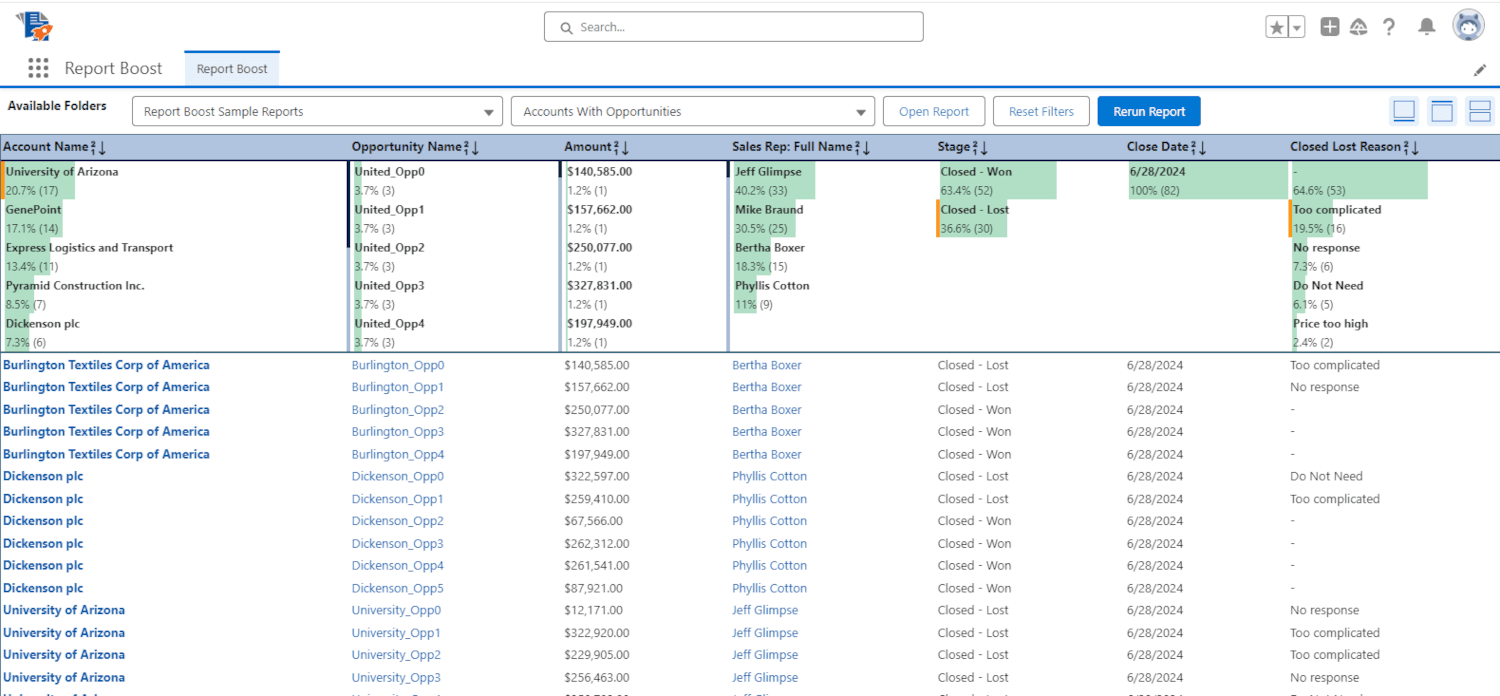The image size is (1500, 696).
Task: Filter by Express Logistics and Transport summary
Action: pyautogui.click(x=89, y=248)
